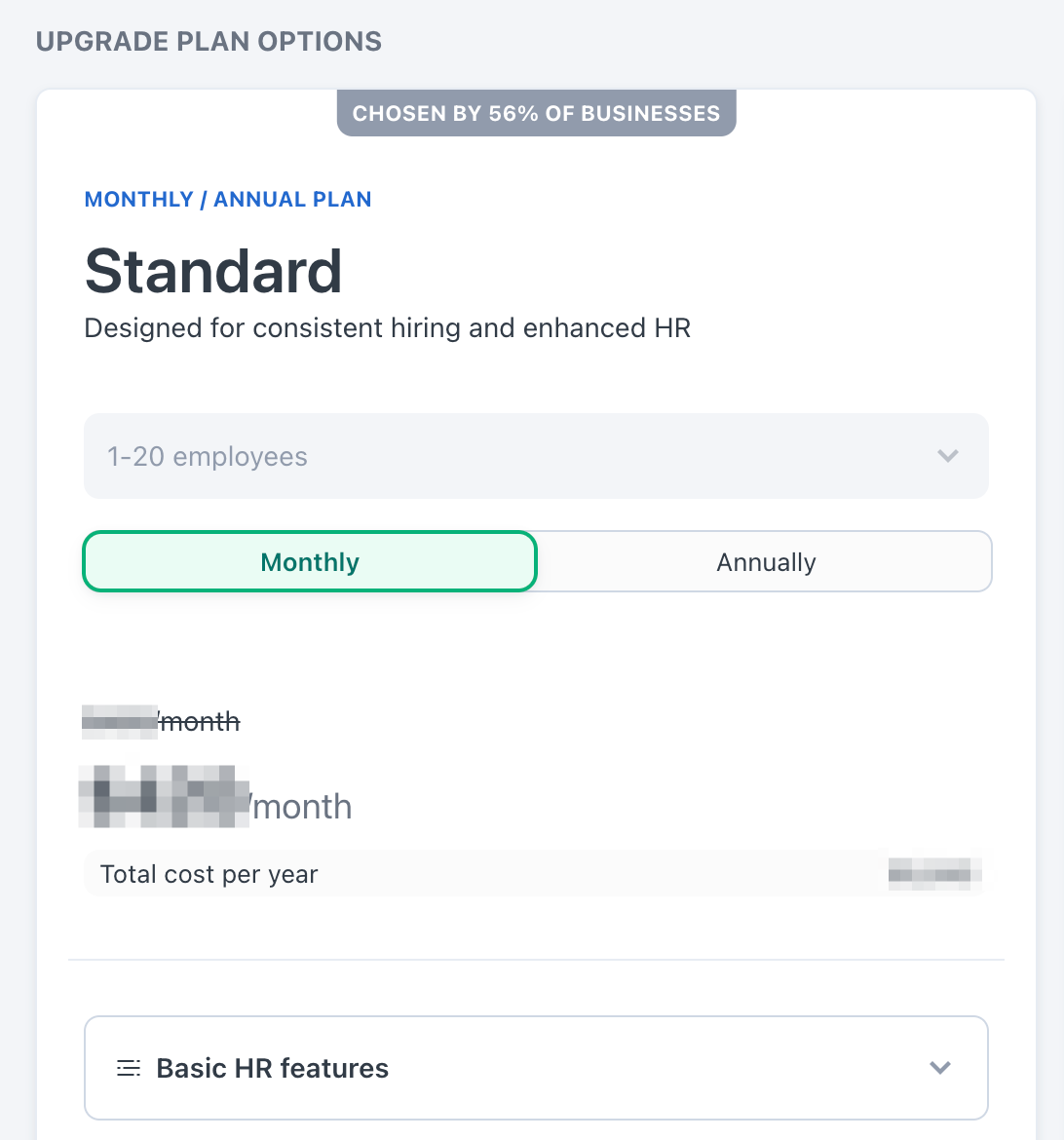Viewport: 1064px width, 1140px height.
Task: Click the Upgrade Plan Options heading
Action: [x=209, y=42]
